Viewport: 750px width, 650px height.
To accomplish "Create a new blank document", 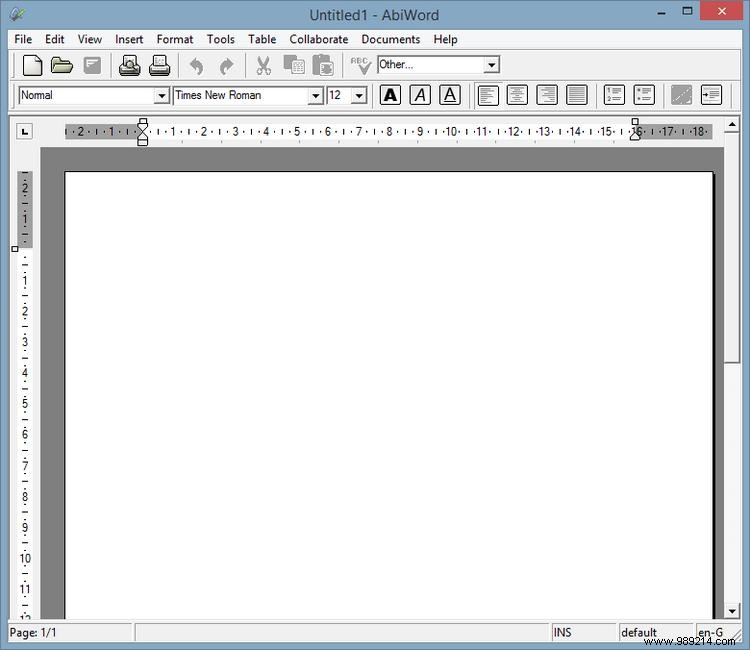I will tap(32, 65).
